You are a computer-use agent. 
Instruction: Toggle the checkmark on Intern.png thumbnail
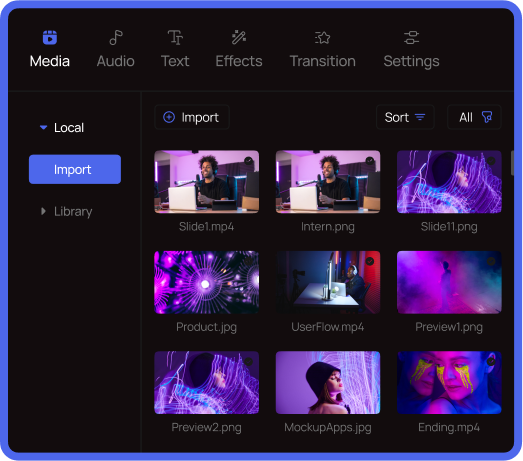click(370, 161)
